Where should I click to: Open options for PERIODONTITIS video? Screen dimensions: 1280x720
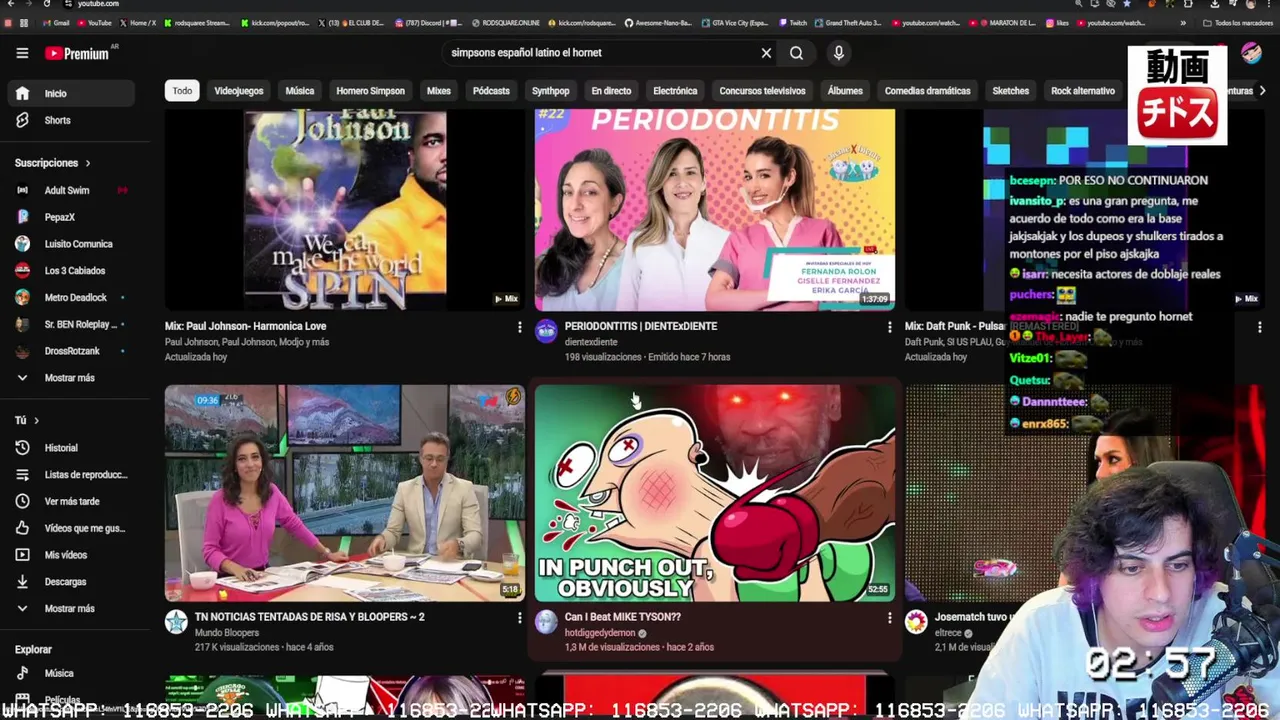click(889, 327)
